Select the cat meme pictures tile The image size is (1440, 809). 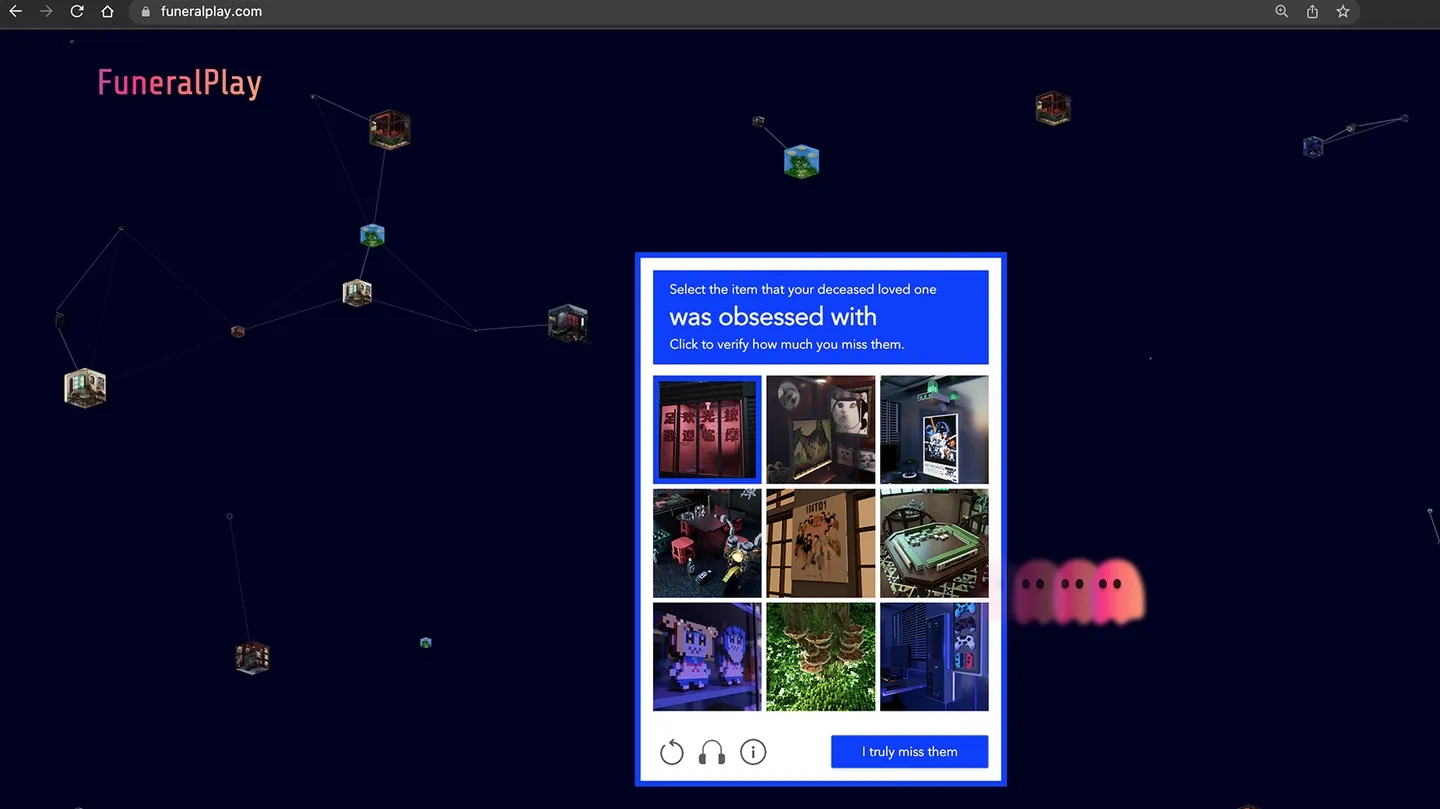coord(821,429)
